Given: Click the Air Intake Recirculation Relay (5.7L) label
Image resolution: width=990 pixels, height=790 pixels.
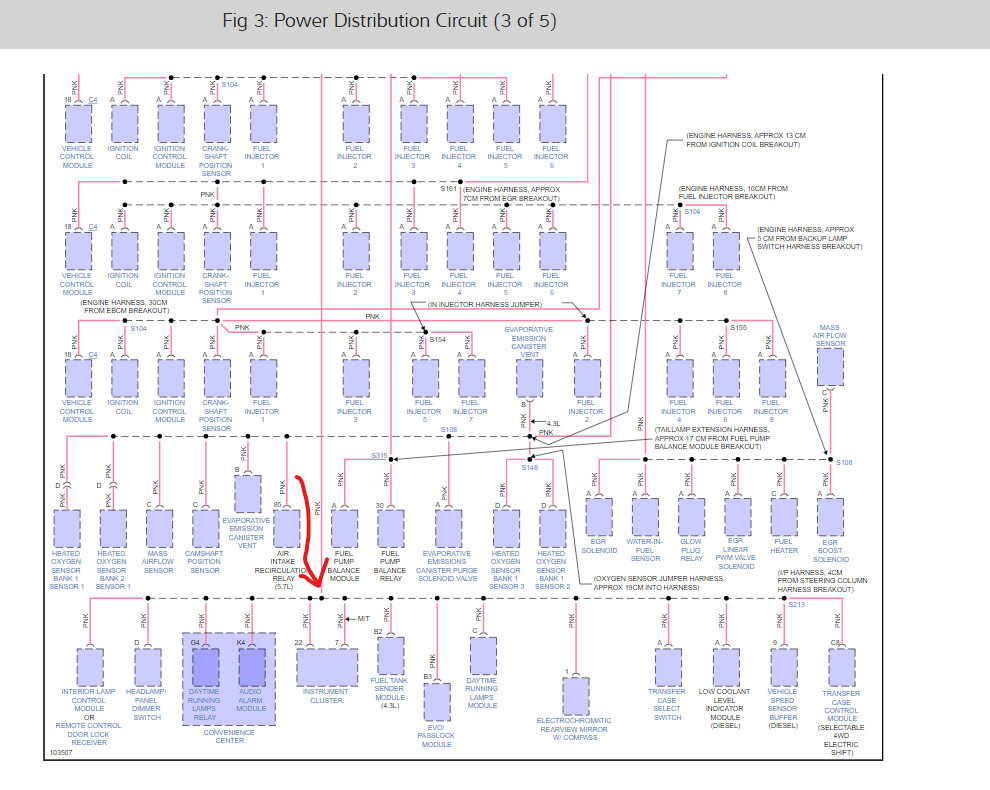Looking at the screenshot, I should click(x=282, y=570).
